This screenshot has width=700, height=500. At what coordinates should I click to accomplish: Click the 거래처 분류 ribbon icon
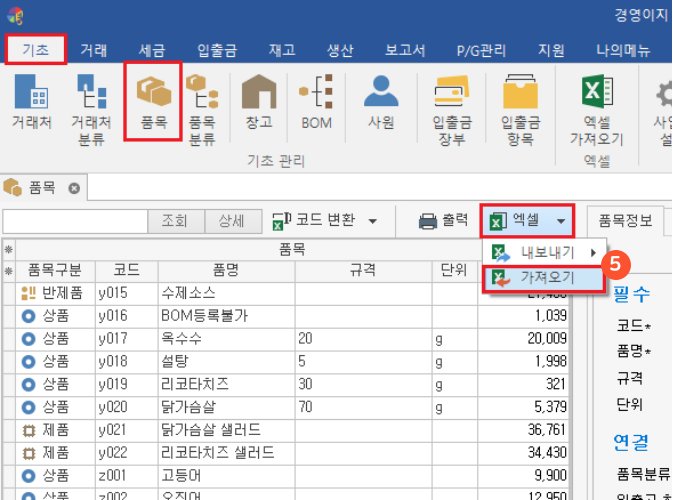[x=91, y=108]
